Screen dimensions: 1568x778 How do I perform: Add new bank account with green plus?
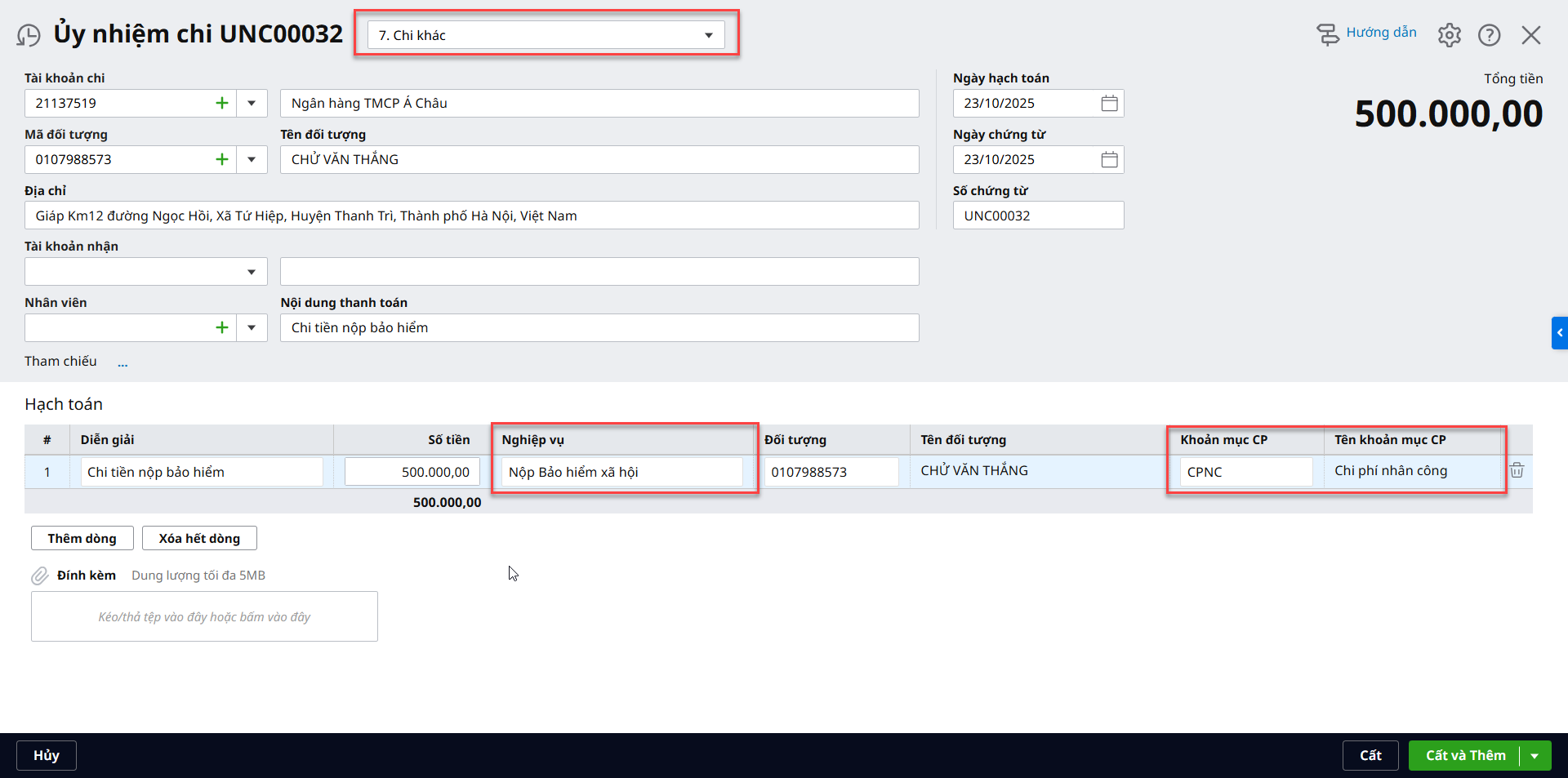click(x=221, y=103)
